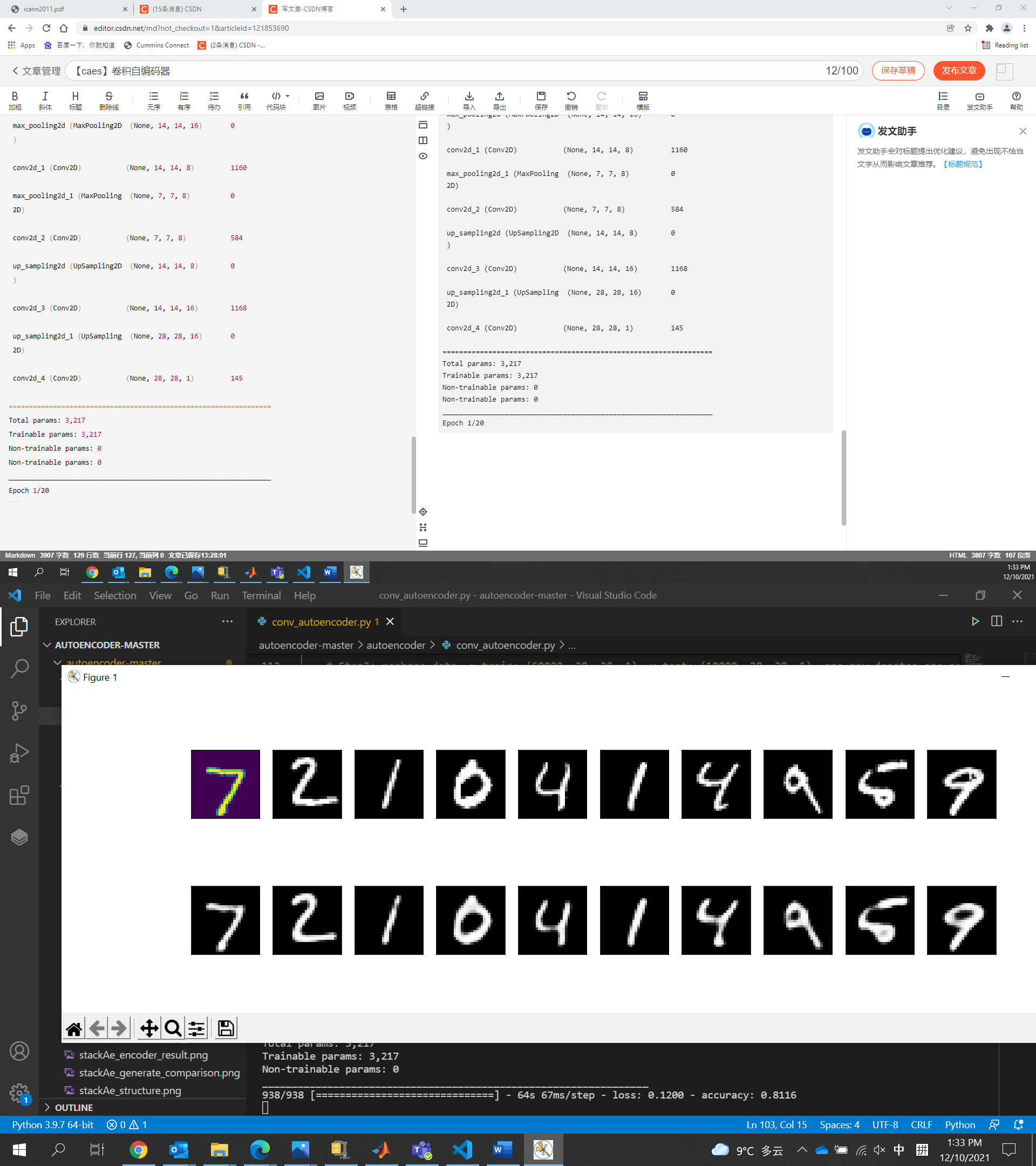This screenshot has width=1036, height=1166.
Task: Open Extensions view in VS Code
Action: click(19, 795)
